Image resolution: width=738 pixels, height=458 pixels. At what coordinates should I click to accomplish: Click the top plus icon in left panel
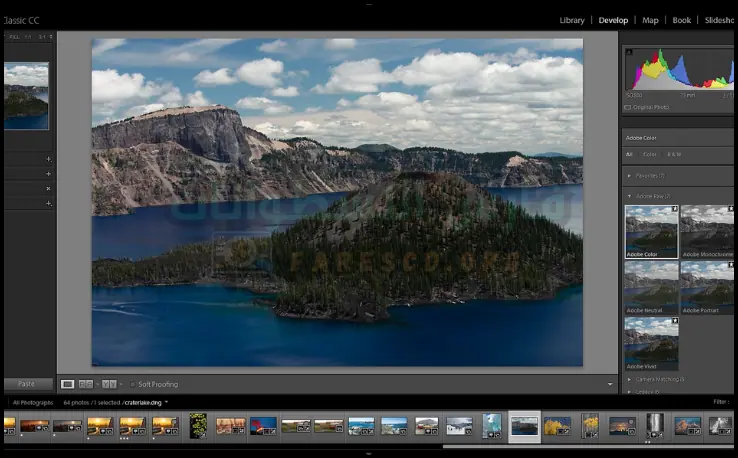48,159
